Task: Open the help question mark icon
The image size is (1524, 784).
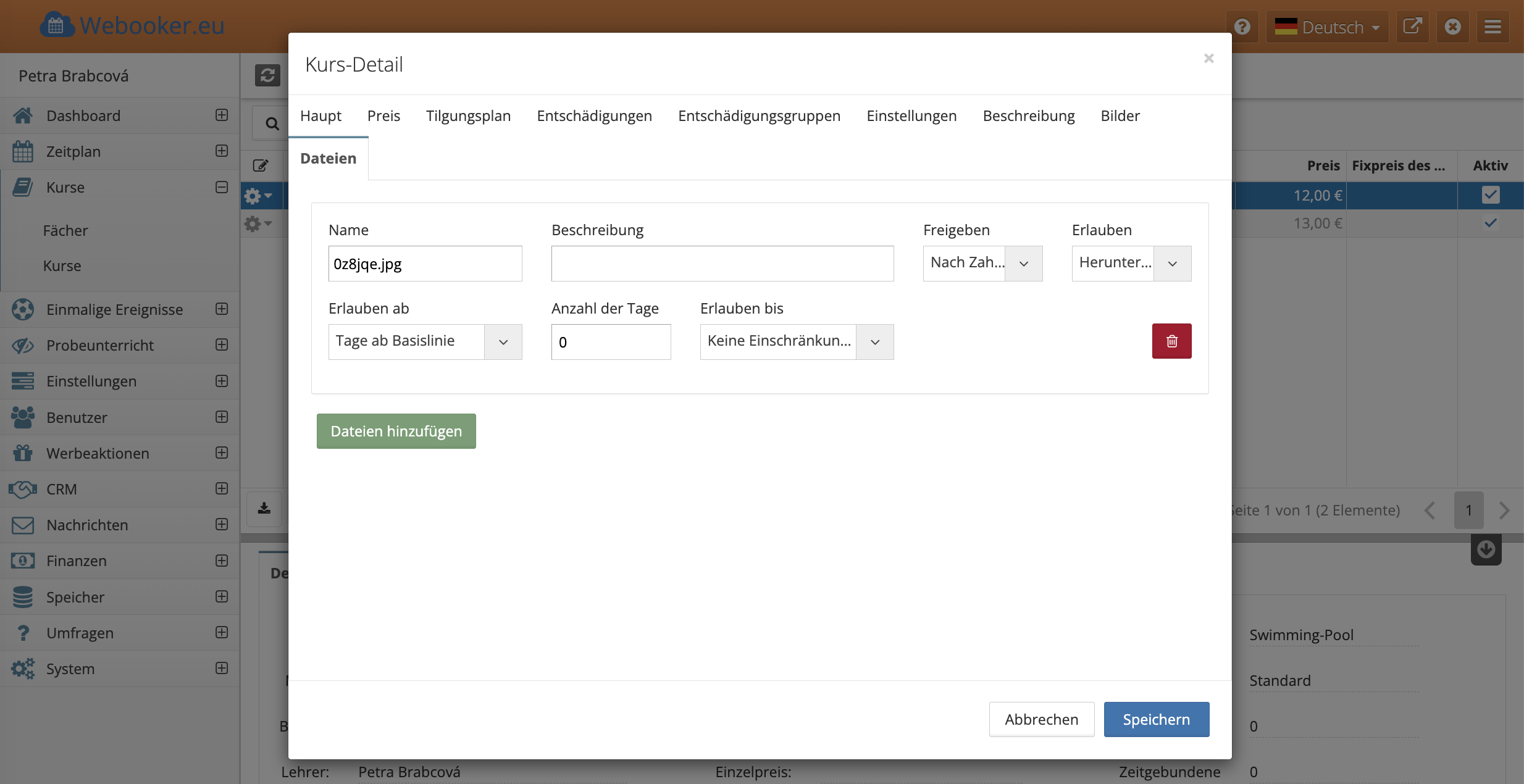Action: click(1242, 27)
